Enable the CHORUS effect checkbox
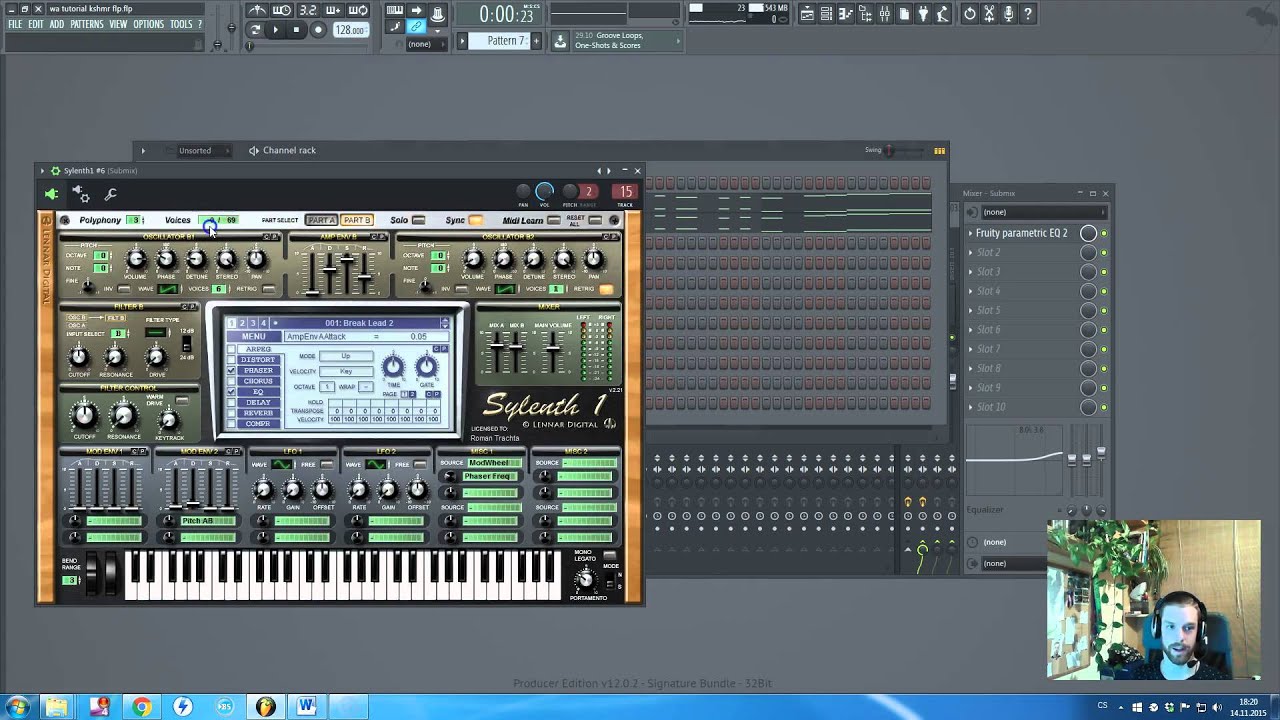 coord(232,381)
